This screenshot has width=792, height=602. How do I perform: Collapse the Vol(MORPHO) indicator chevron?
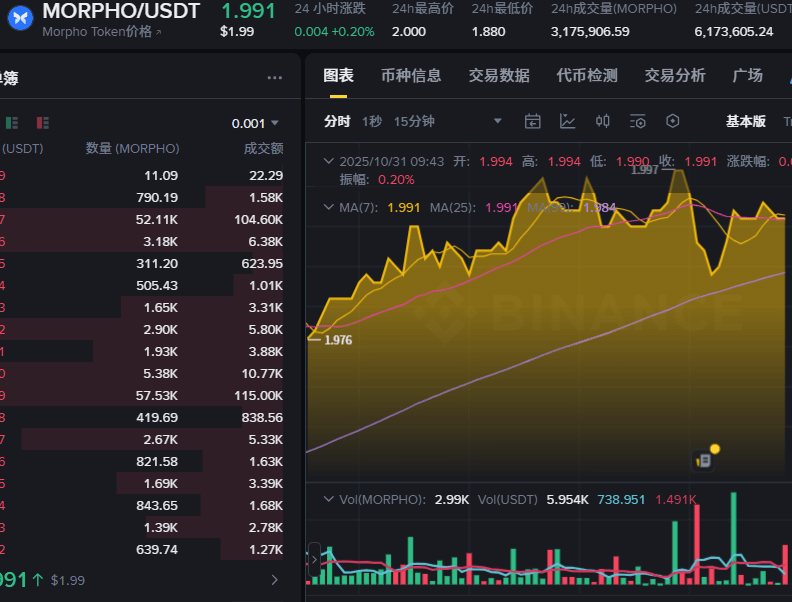[x=328, y=499]
